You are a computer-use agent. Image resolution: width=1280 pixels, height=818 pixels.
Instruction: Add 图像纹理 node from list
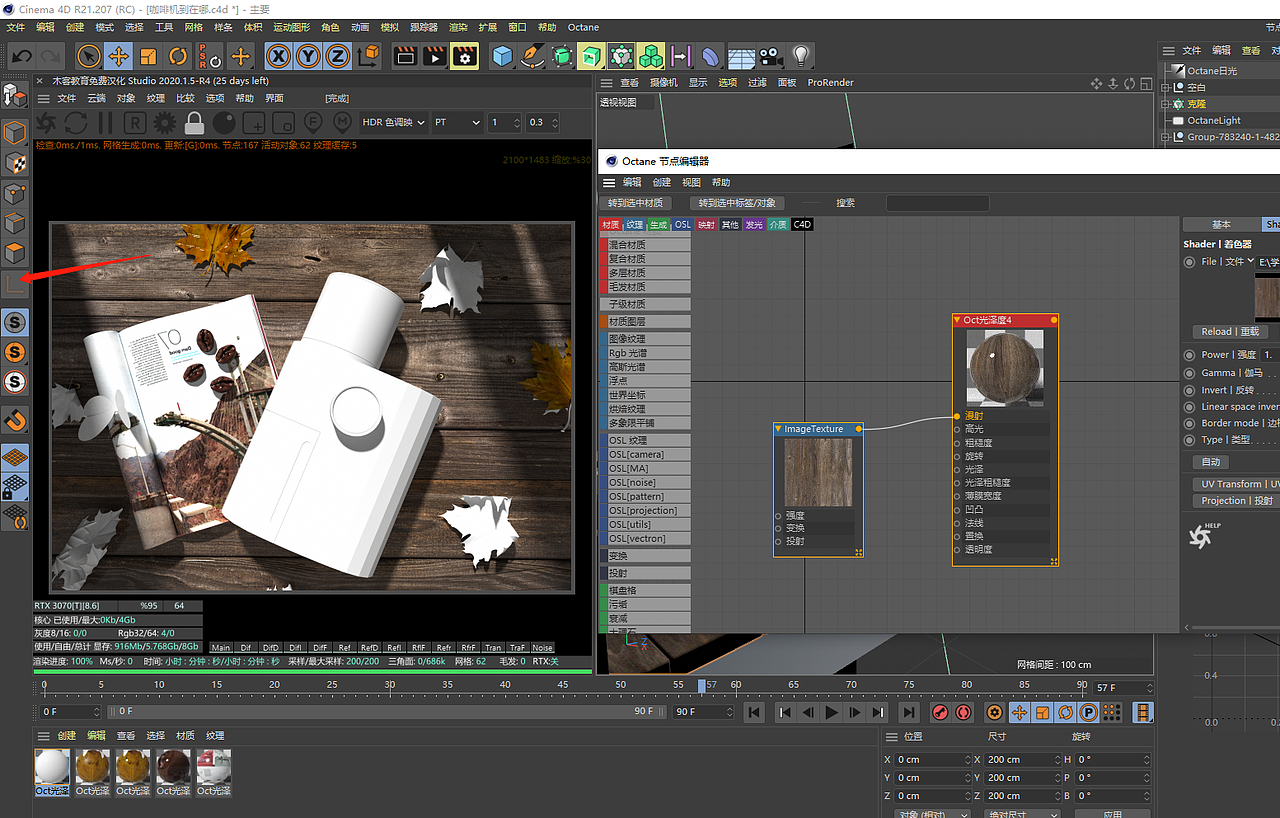(645, 339)
